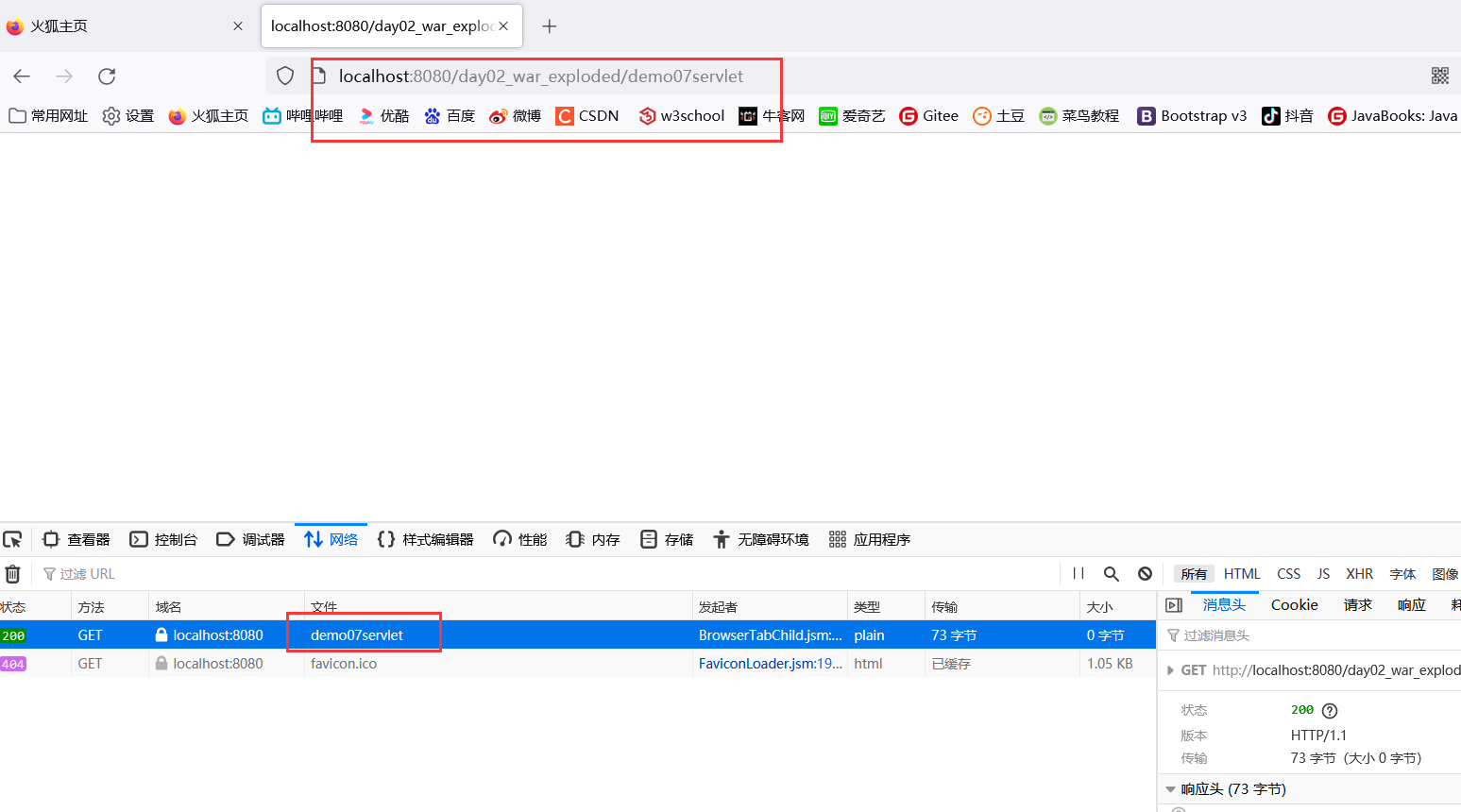
Task: Open the Cookie tab in headers panel
Action: pos(1294,605)
